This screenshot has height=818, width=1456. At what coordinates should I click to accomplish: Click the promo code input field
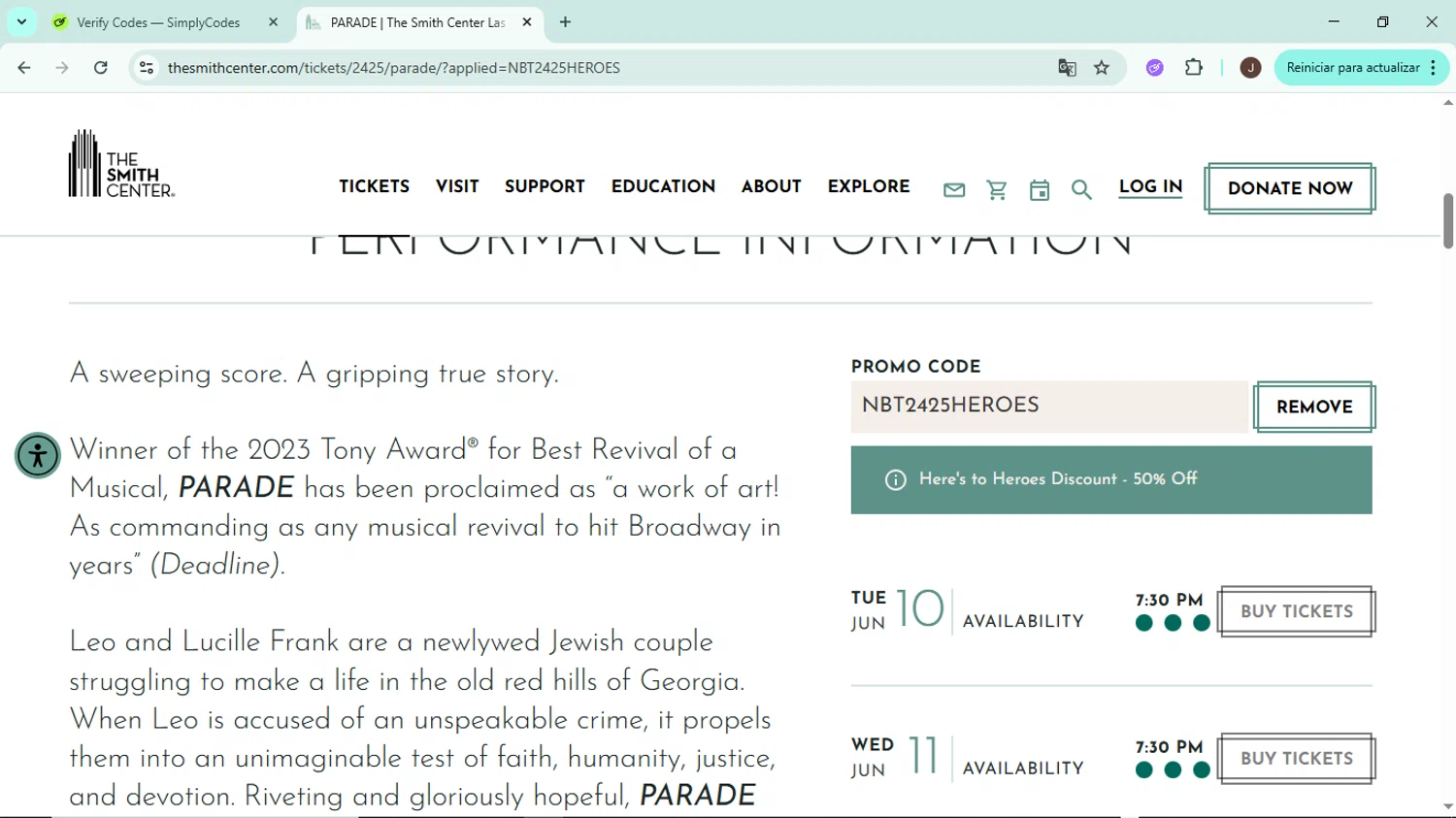click(x=1049, y=407)
